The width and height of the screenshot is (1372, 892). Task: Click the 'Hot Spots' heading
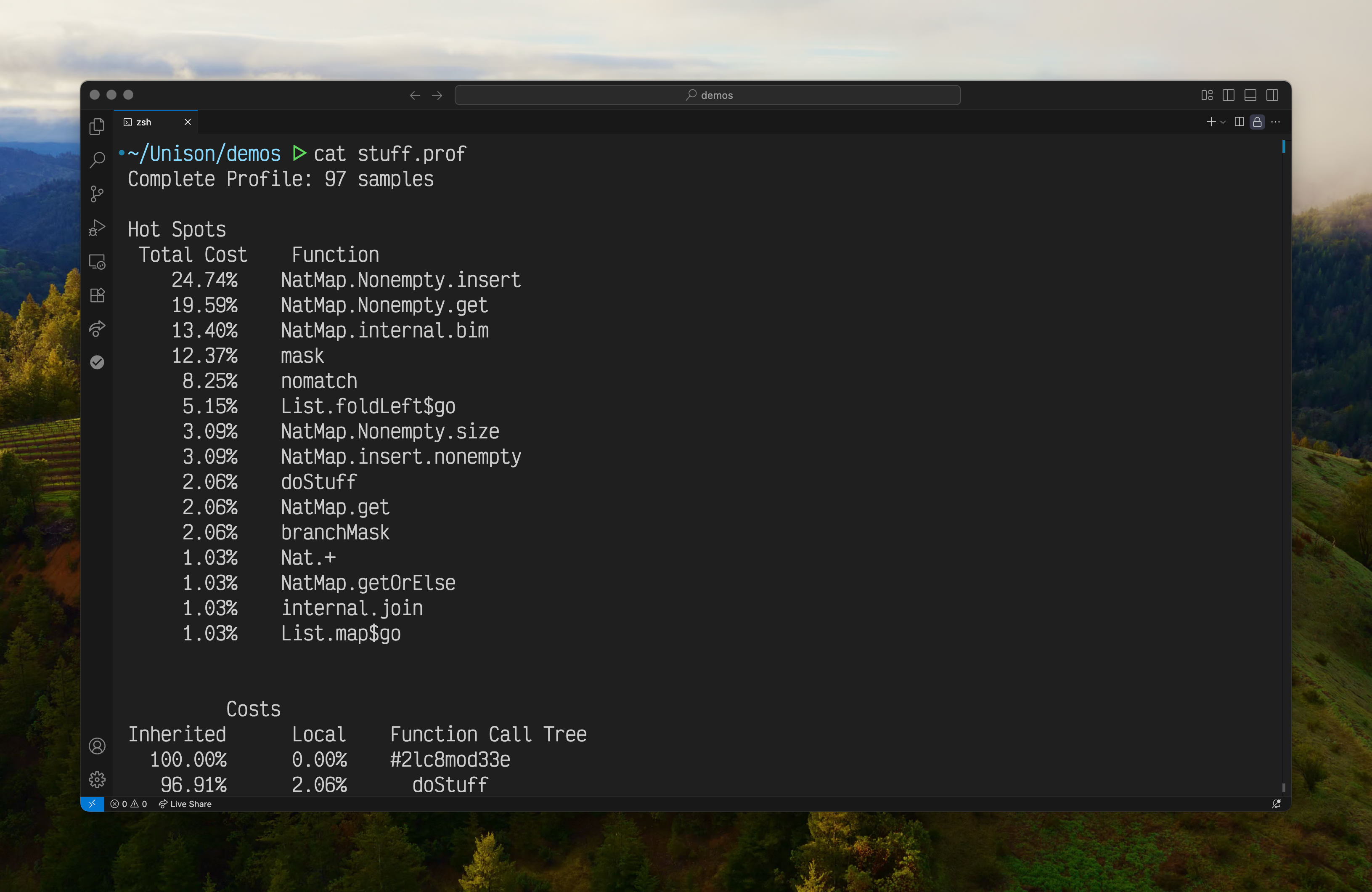[x=177, y=229]
